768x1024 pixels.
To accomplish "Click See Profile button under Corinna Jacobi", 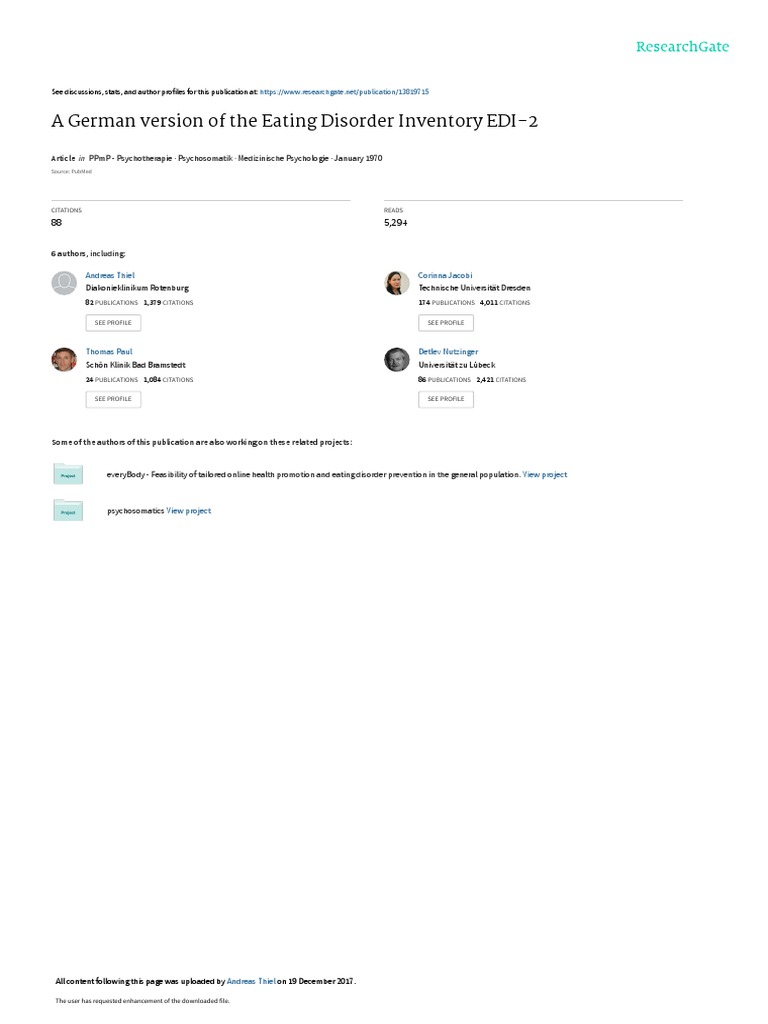I will pyautogui.click(x=446, y=323).
